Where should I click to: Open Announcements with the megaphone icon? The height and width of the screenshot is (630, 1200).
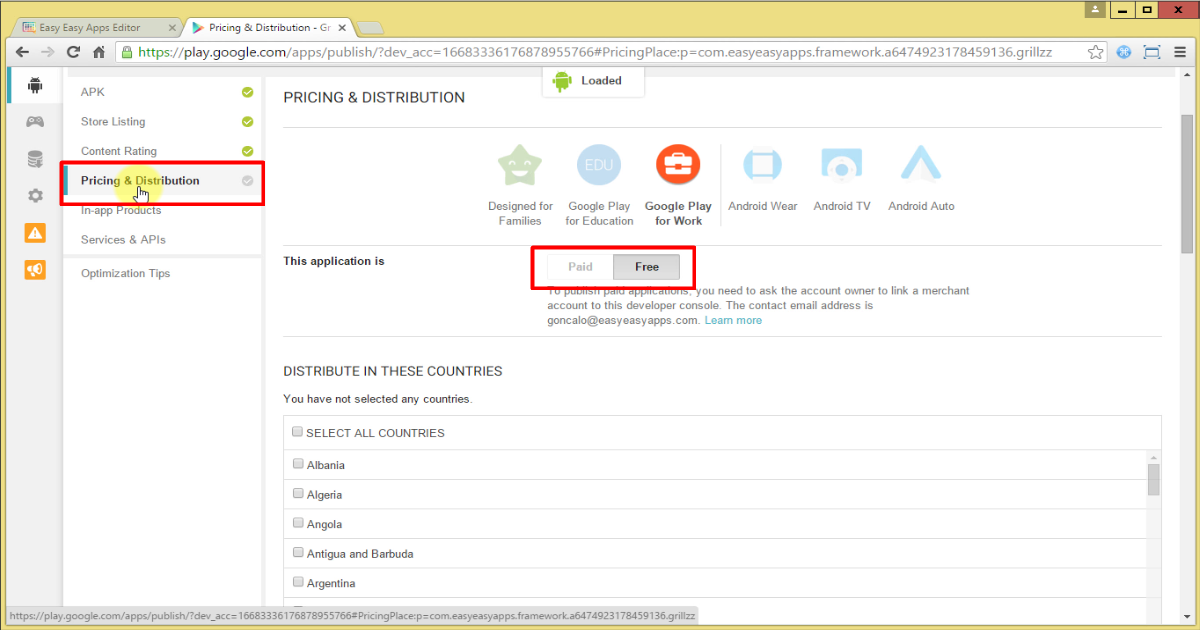pyautogui.click(x=34, y=269)
